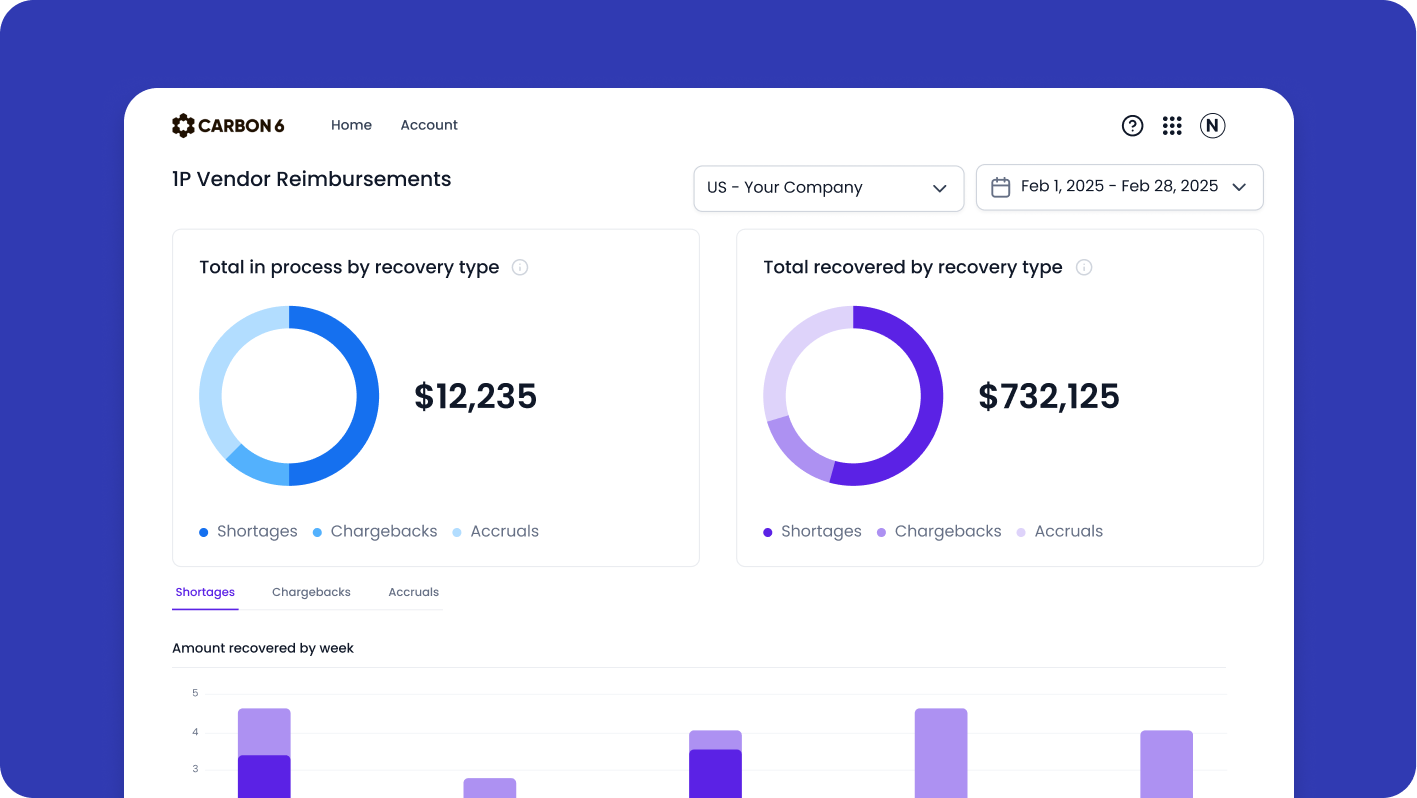Screen dimensions: 1417x798
Task: Open the Account navigation item
Action: click(429, 125)
